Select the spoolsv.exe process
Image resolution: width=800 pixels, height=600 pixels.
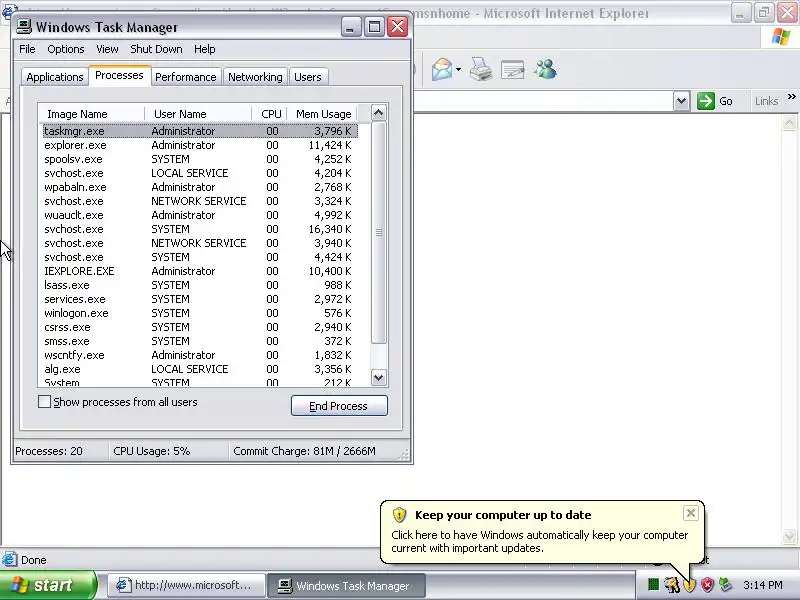(201, 159)
